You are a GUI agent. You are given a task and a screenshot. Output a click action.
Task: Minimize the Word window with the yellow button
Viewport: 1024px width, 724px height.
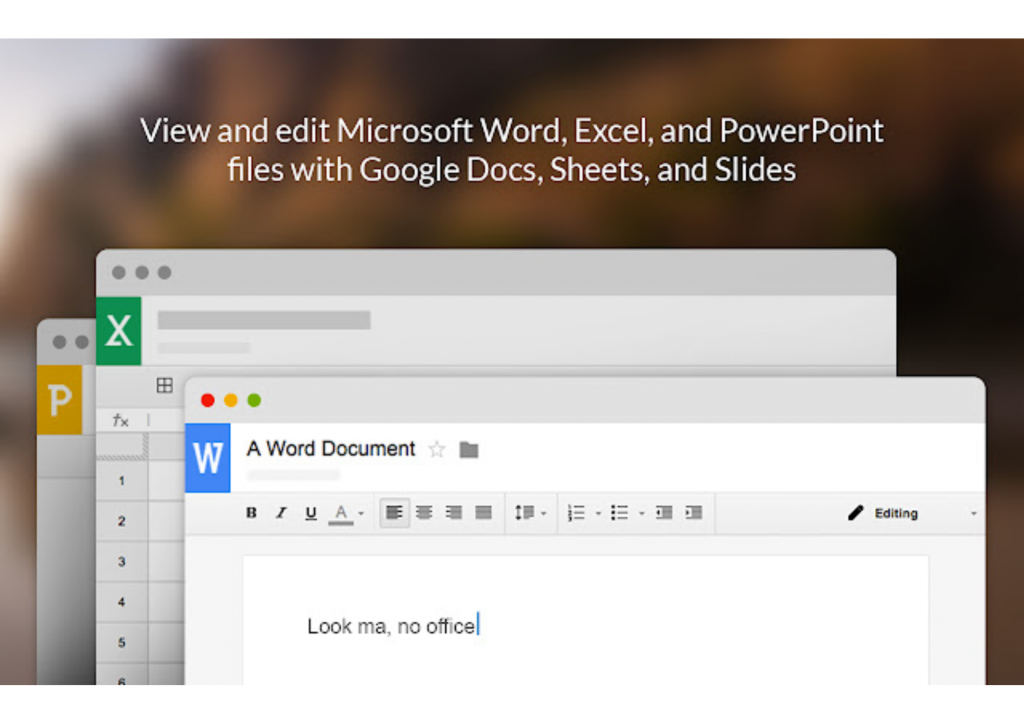pos(231,400)
